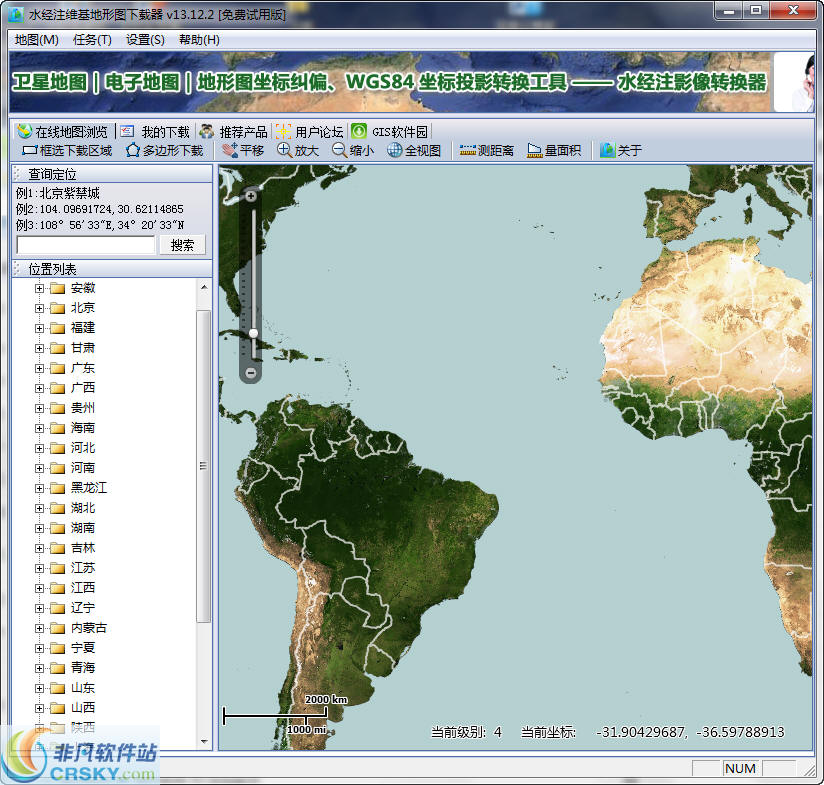Viewport: 824px width, 785px height.
Task: Click the minus button on the zoom slider
Action: (250, 372)
